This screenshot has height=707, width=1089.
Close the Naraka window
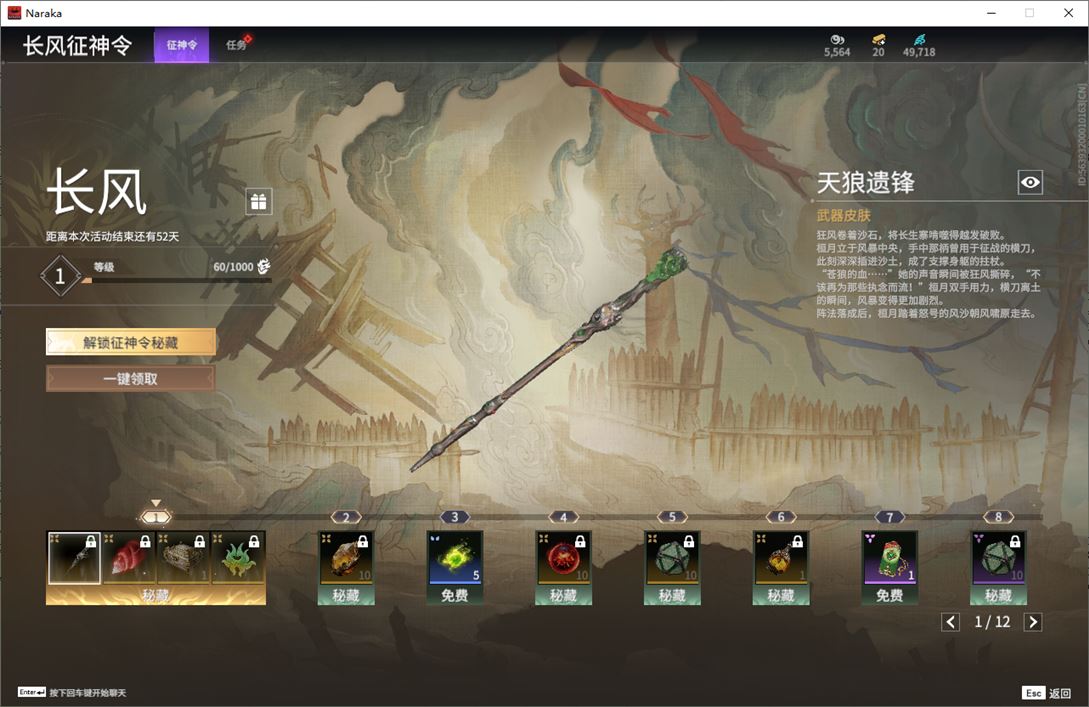[x=1068, y=13]
